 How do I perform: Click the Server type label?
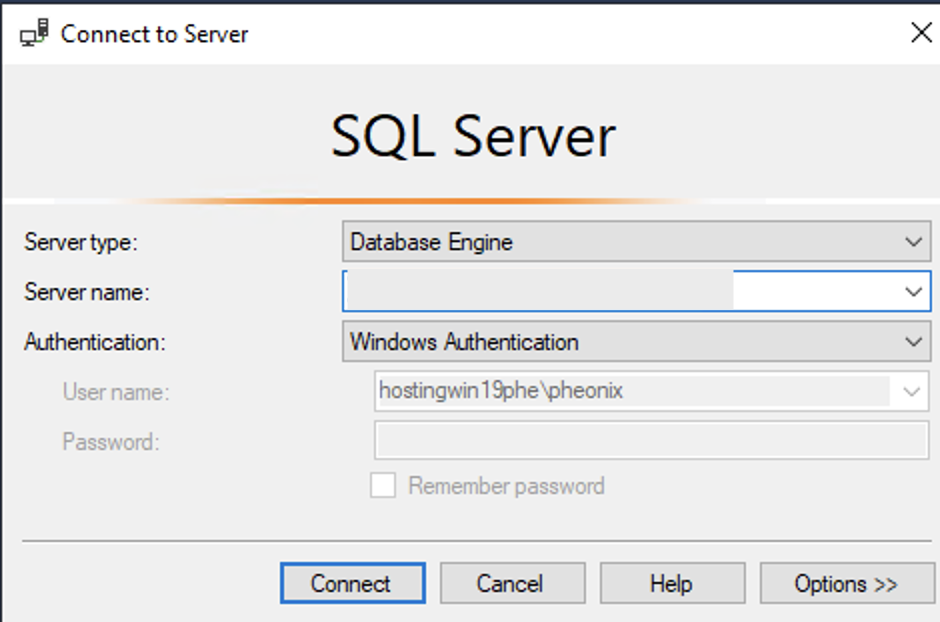click(81, 242)
